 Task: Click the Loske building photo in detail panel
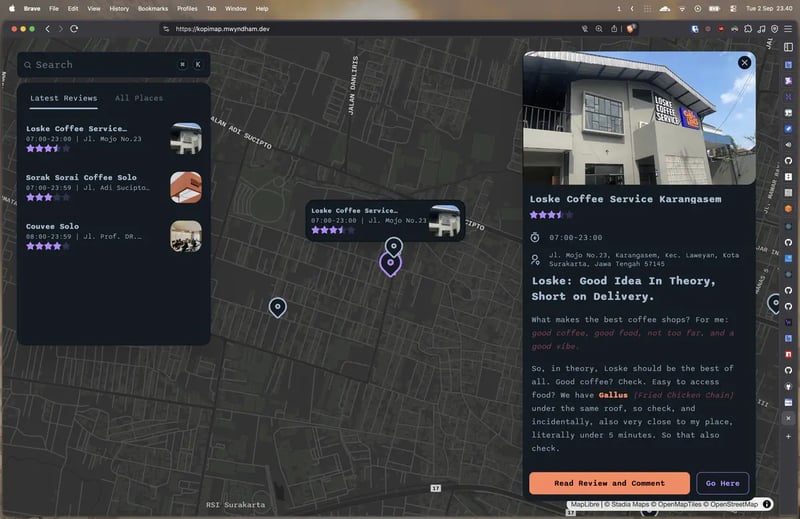point(639,118)
